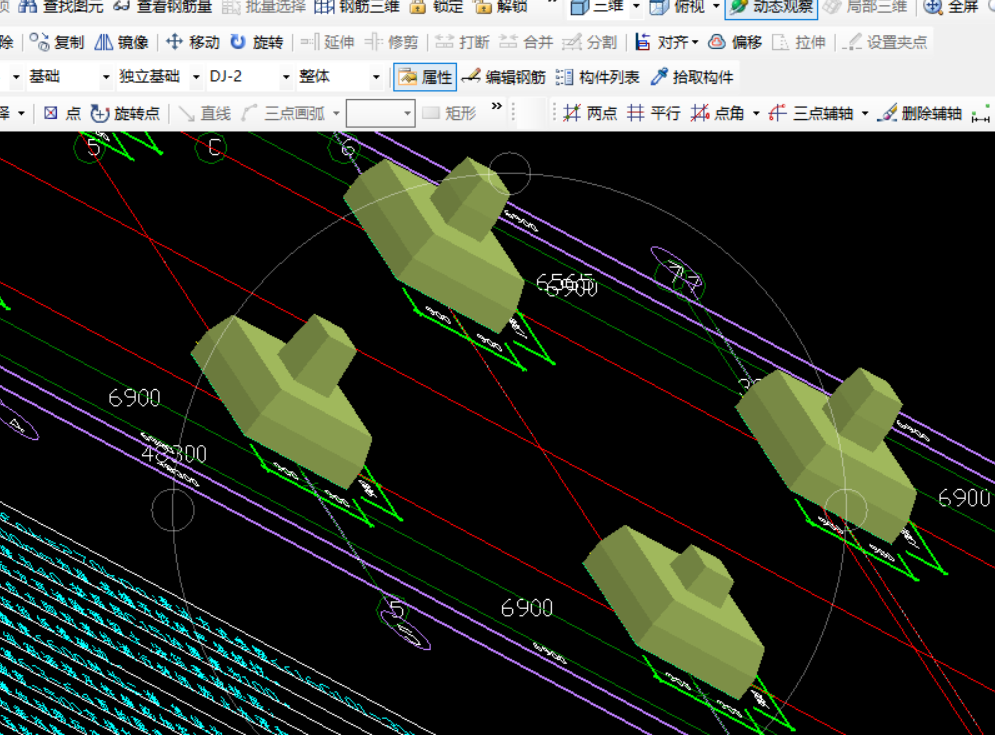Open the 对齐 align dropdown
995x735 pixels.
667,42
